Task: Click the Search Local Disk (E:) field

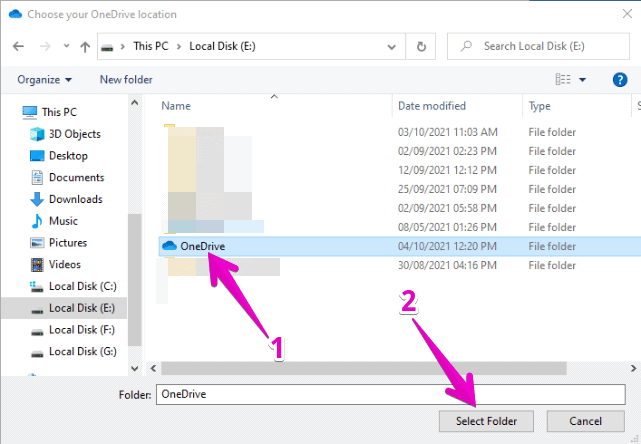Action: click(538, 46)
